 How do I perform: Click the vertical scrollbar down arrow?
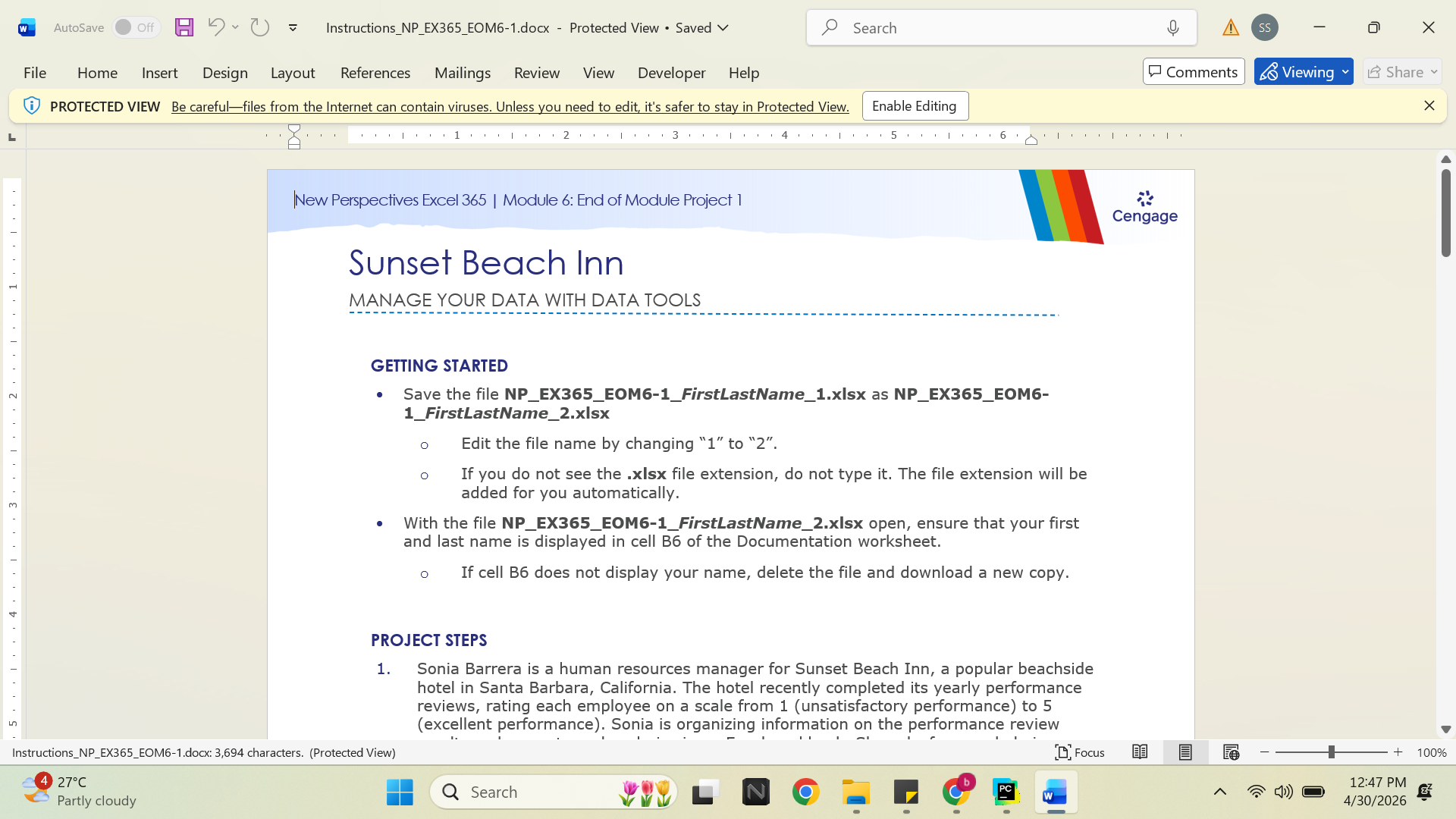(x=1446, y=730)
